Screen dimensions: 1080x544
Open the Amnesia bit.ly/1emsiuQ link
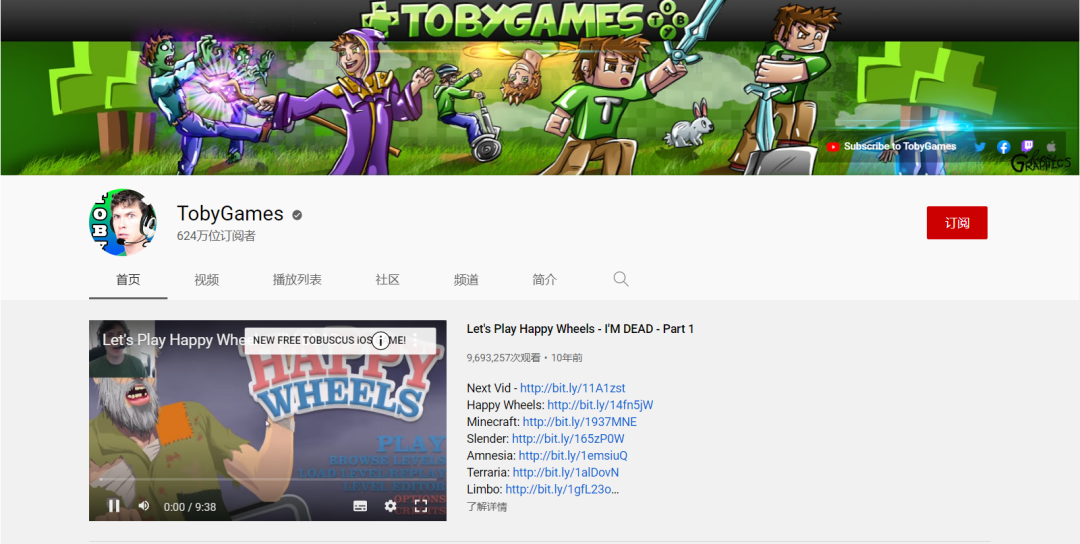point(573,456)
